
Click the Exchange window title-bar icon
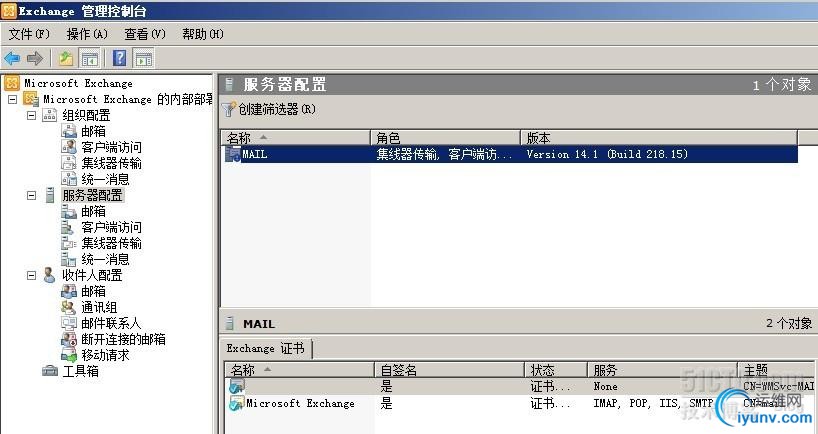coord(9,10)
